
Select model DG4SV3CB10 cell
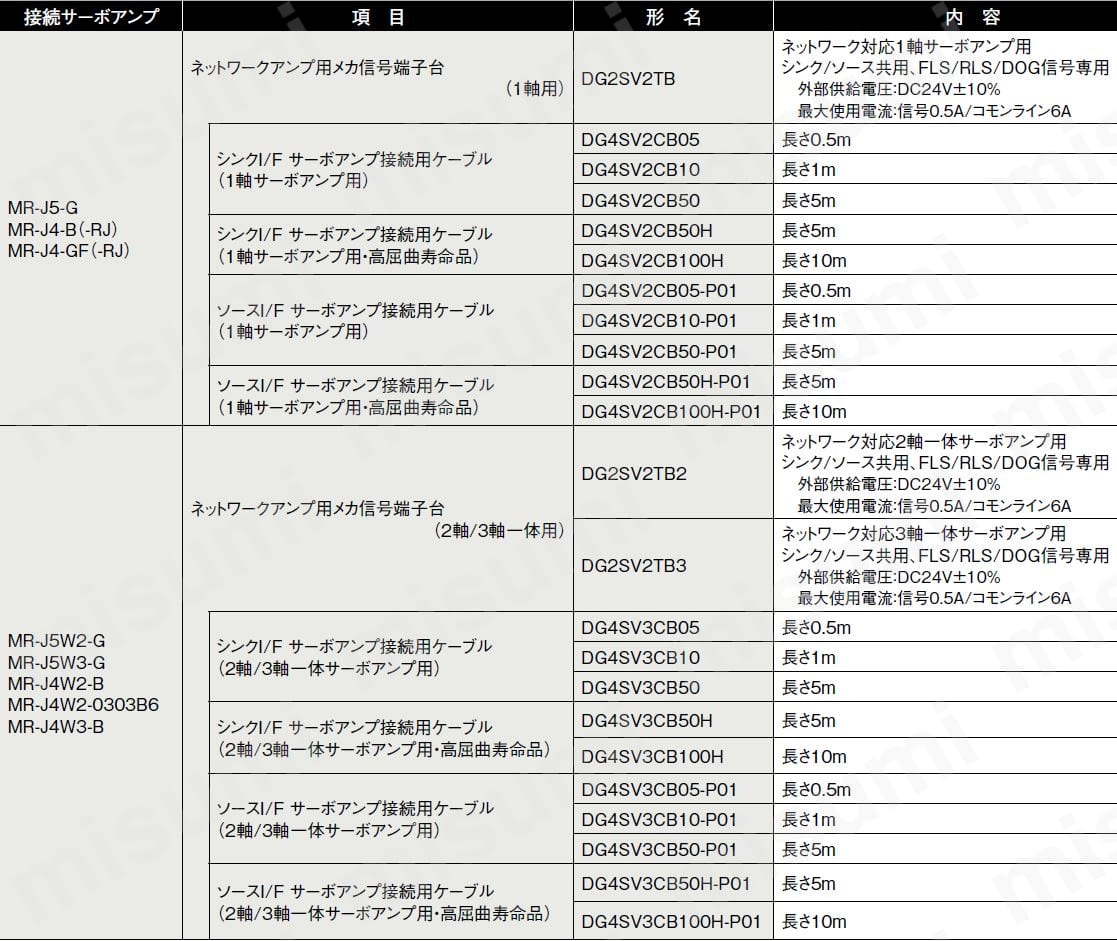pyautogui.click(x=673, y=657)
